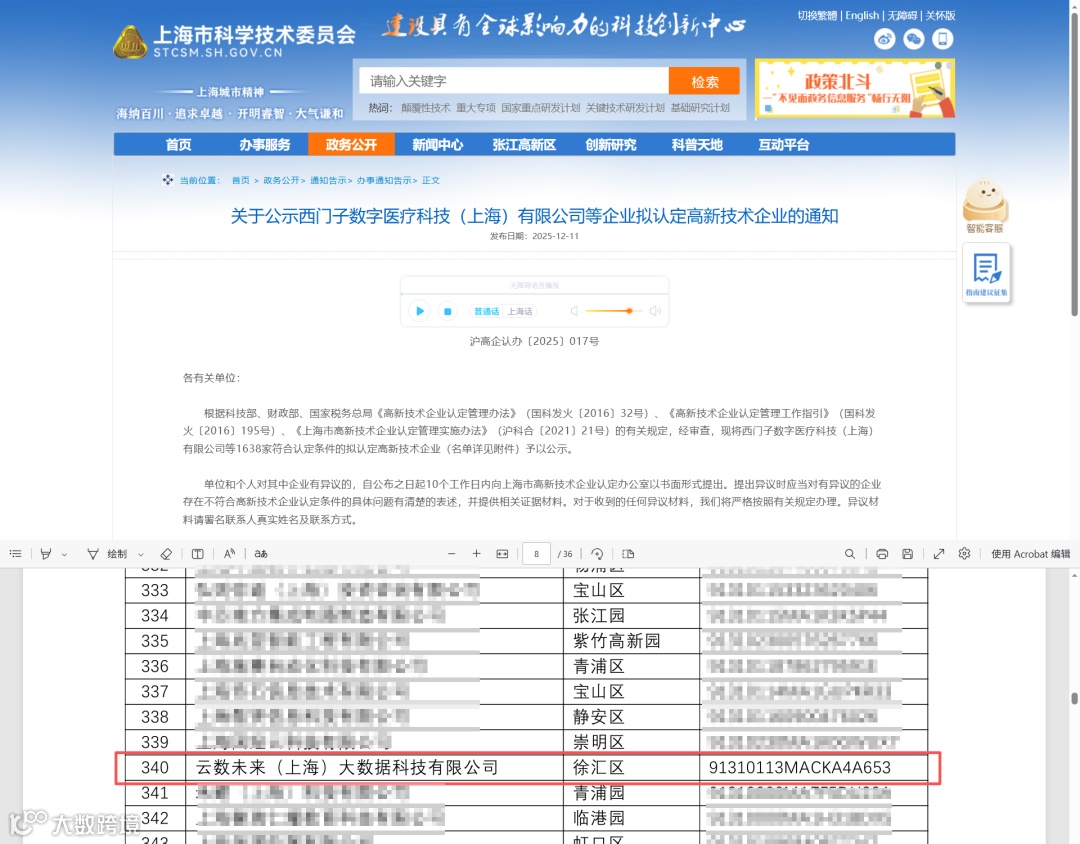Click the hot word 颠覆性技术

pyautogui.click(x=426, y=107)
